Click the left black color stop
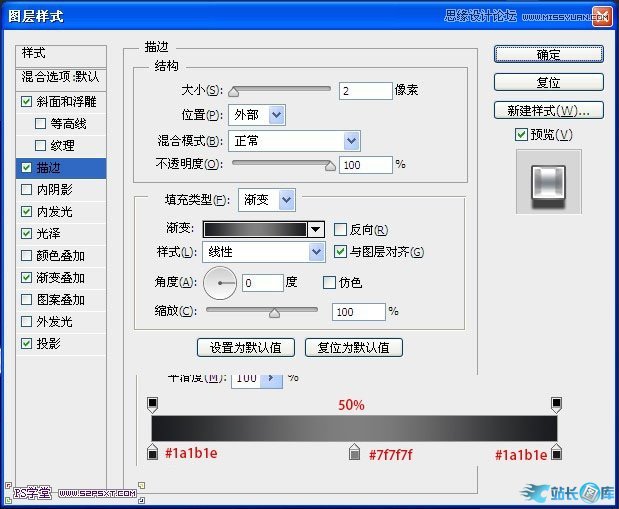 click(x=153, y=453)
